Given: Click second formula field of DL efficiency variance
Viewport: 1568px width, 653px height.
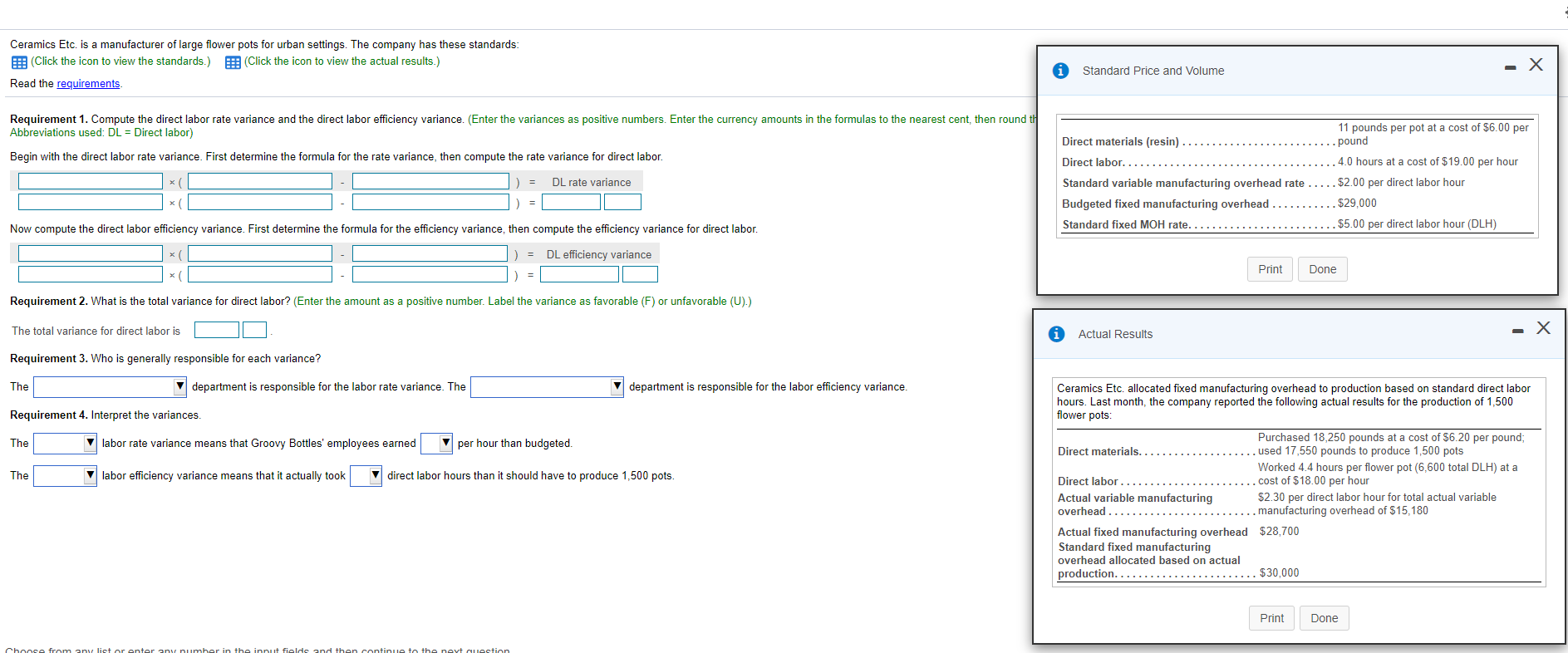Looking at the screenshot, I should (x=260, y=253).
